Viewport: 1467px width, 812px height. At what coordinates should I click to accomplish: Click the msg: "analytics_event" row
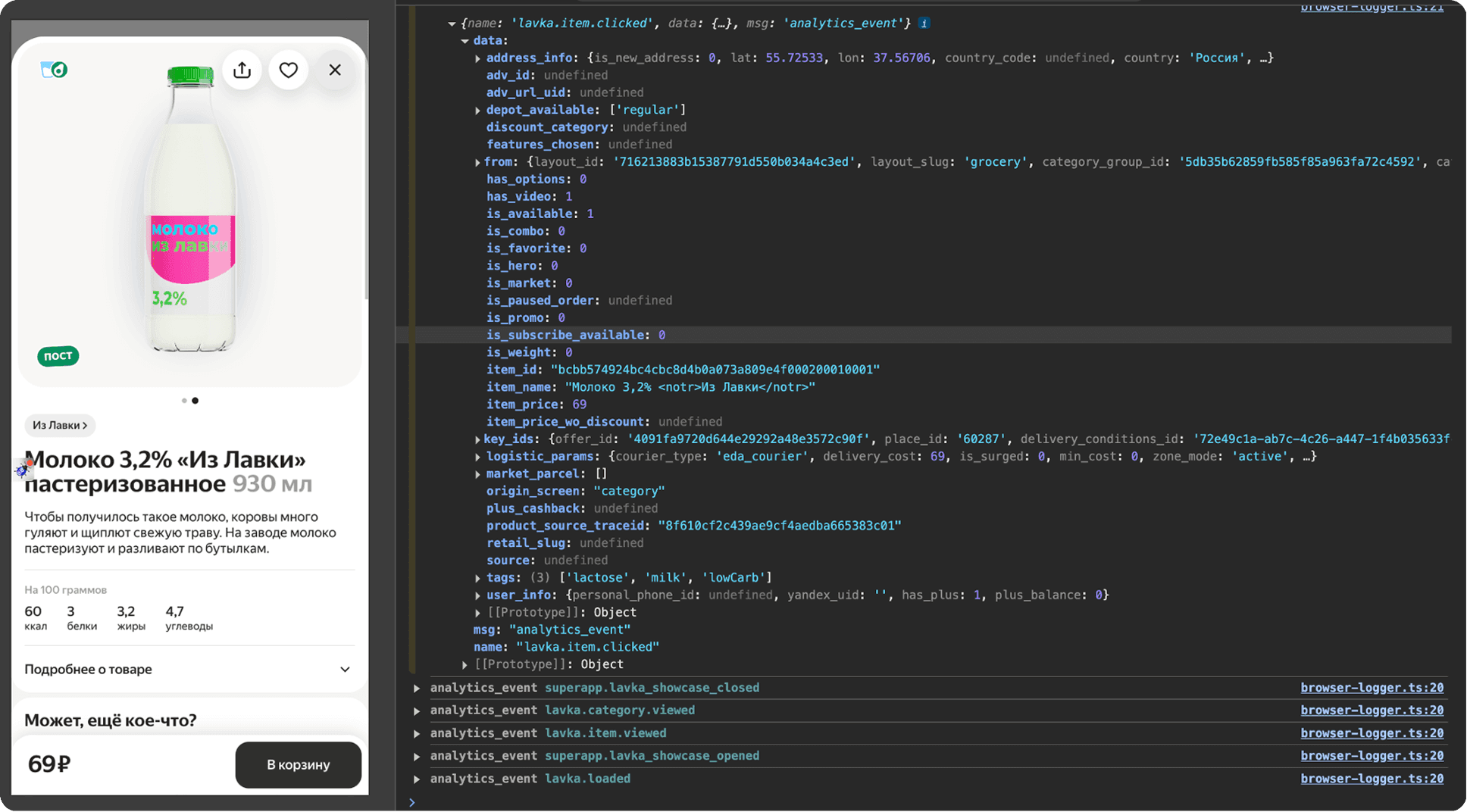552,629
